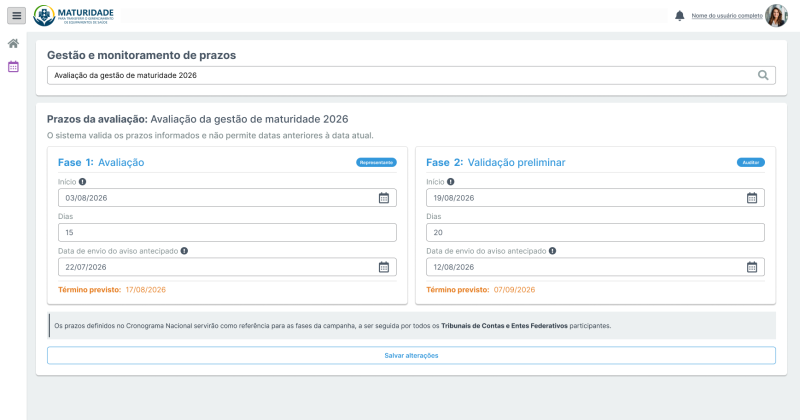Click the Salvar alterações button

point(411,356)
